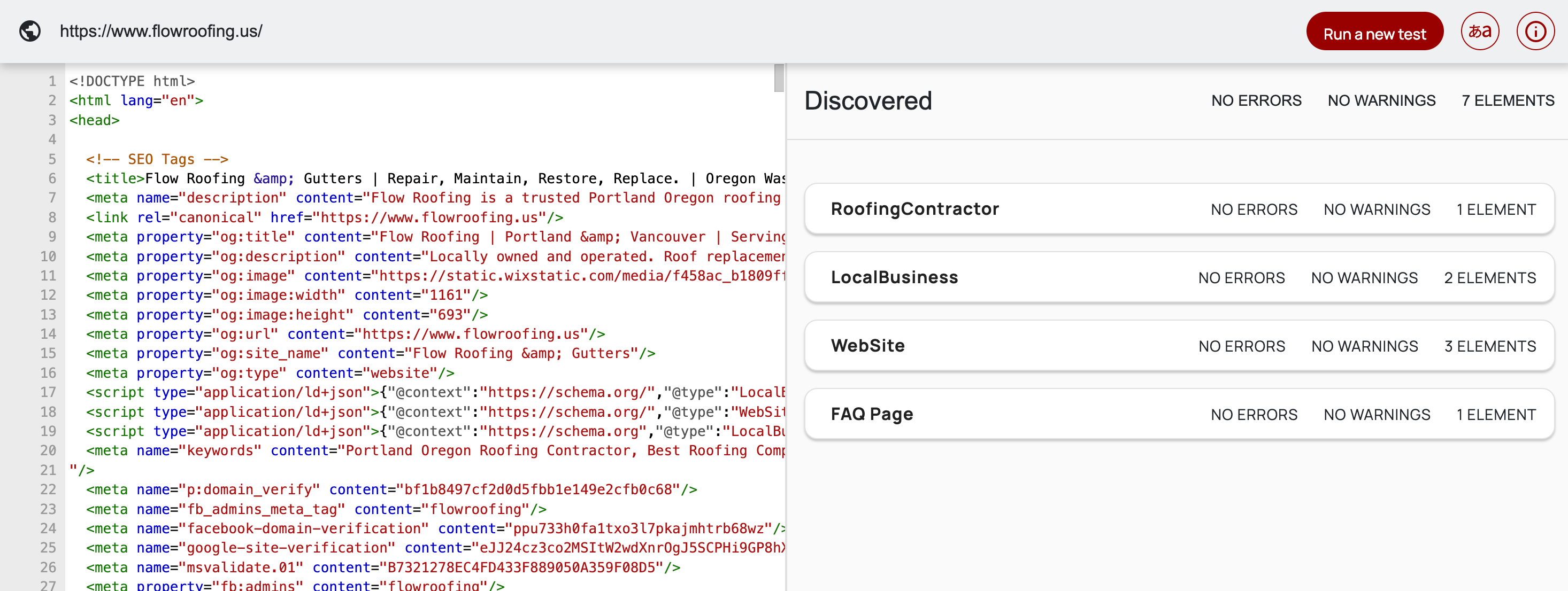The width and height of the screenshot is (1568, 591).
Task: Click the Run a new test button
Action: (x=1374, y=32)
